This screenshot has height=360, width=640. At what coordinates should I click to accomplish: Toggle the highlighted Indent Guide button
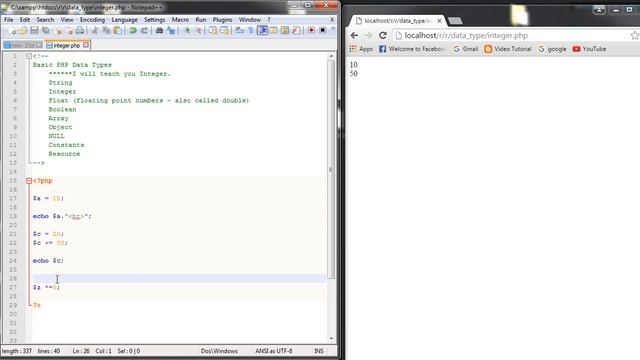tap(262, 30)
